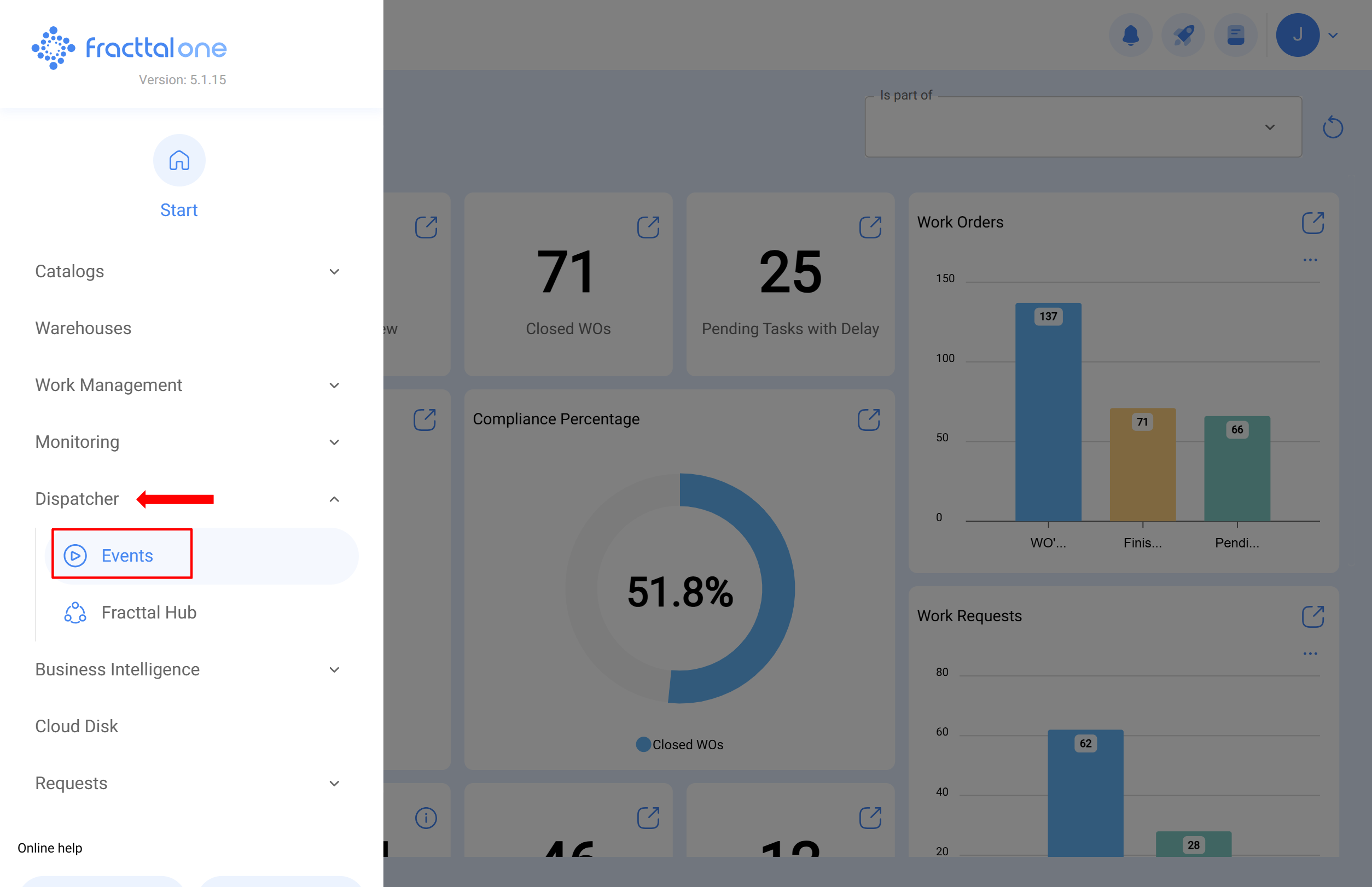The width and height of the screenshot is (1372, 887).
Task: Open the user avatar menu chevron
Action: click(x=1334, y=35)
